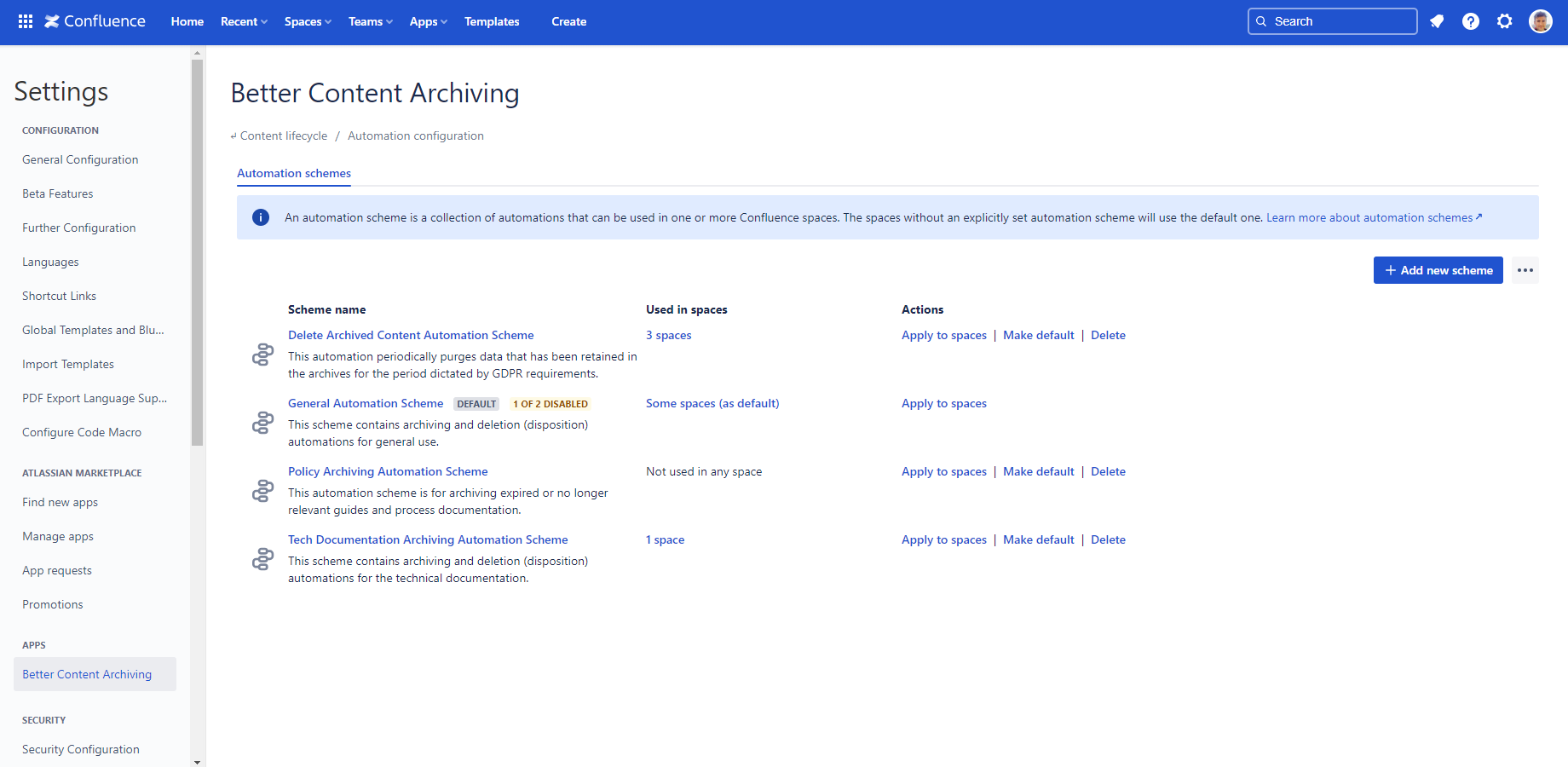Screen dimensions: 1568x767
Task: Open the more options ellipsis button
Action: click(x=1525, y=270)
